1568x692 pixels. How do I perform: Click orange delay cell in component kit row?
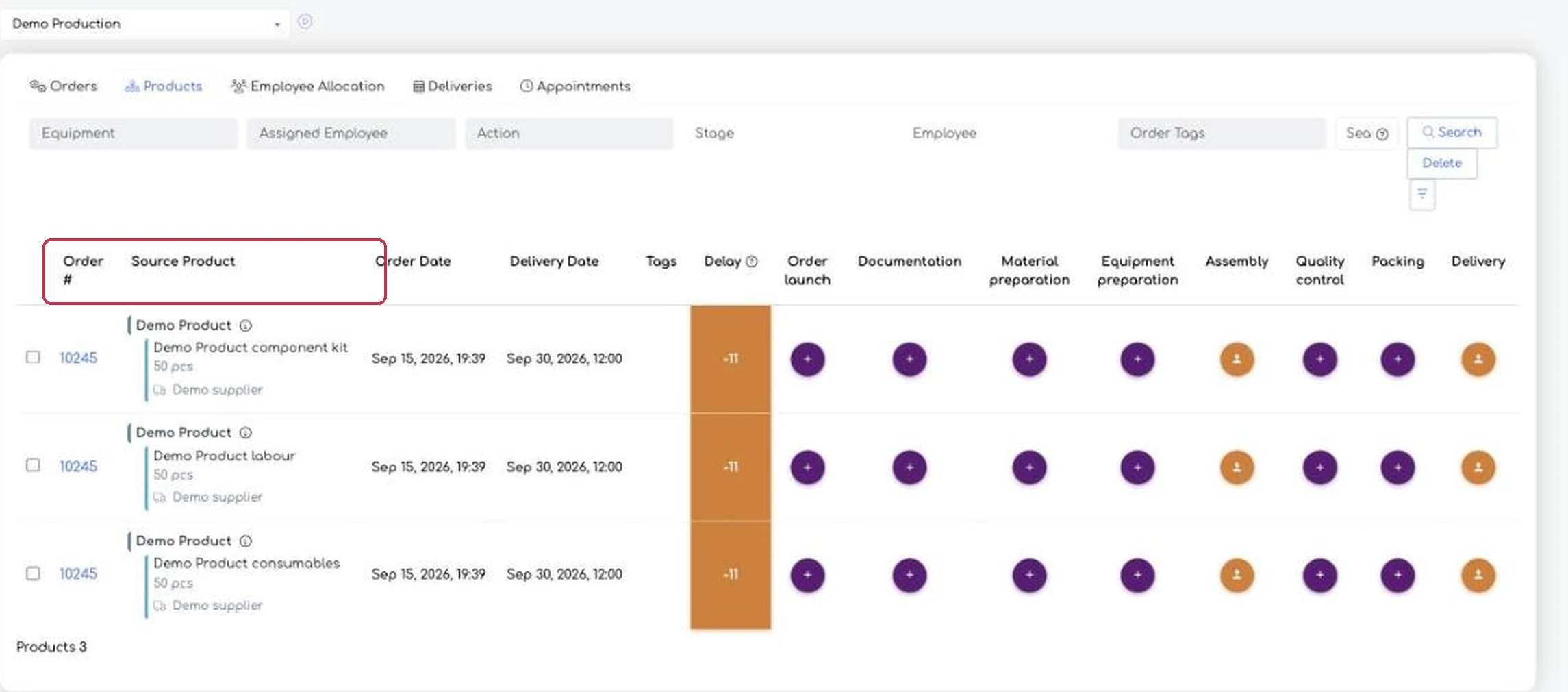coord(731,359)
